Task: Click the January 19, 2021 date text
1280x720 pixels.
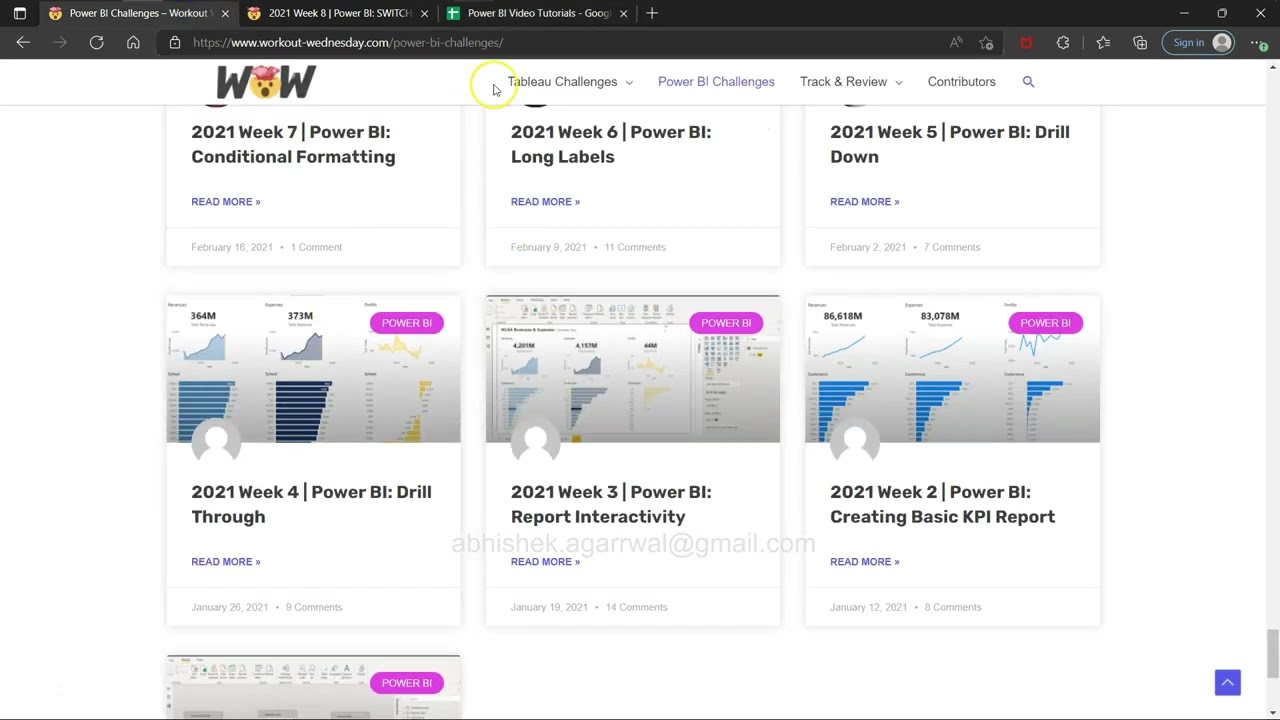Action: (549, 607)
